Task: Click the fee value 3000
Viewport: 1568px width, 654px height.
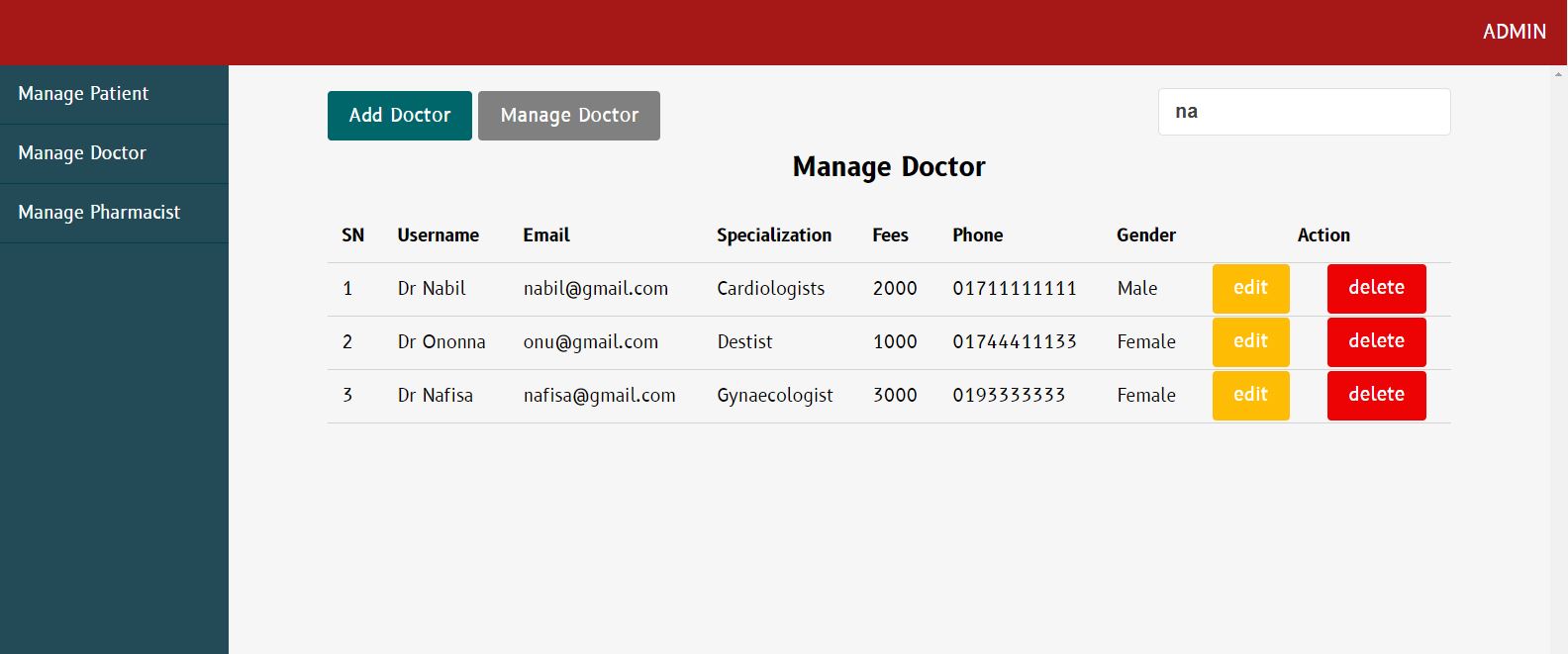Action: 895,396
